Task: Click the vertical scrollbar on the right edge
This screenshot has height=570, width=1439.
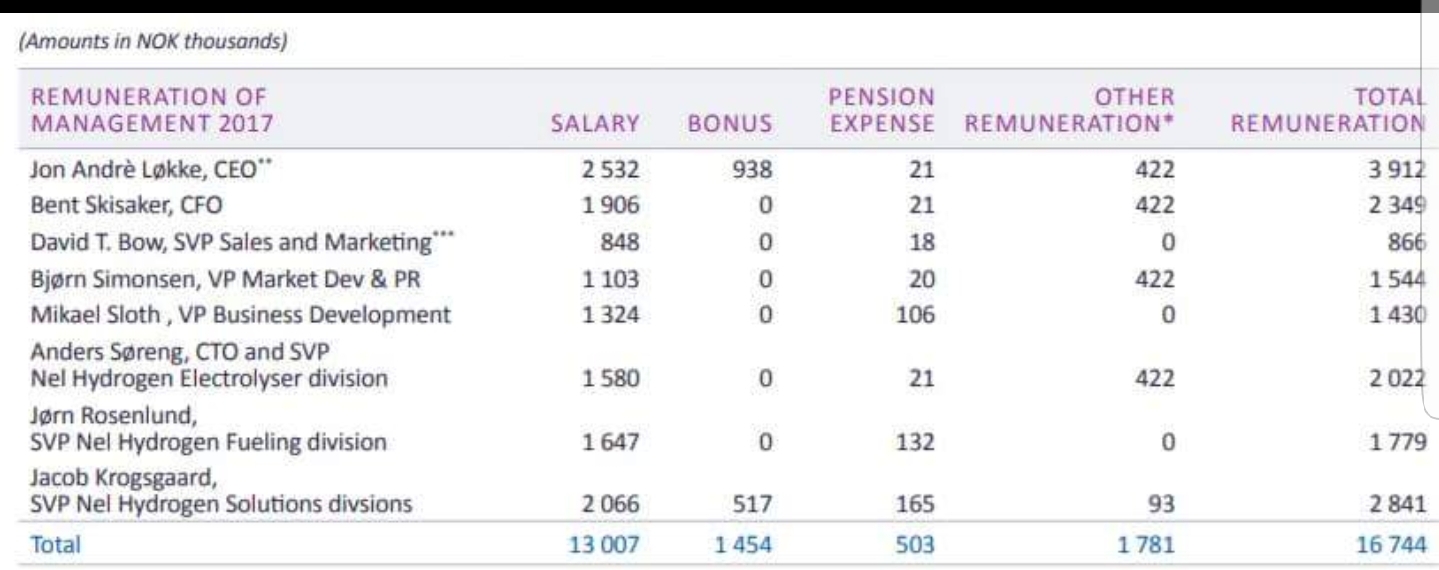Action: (1429, 200)
